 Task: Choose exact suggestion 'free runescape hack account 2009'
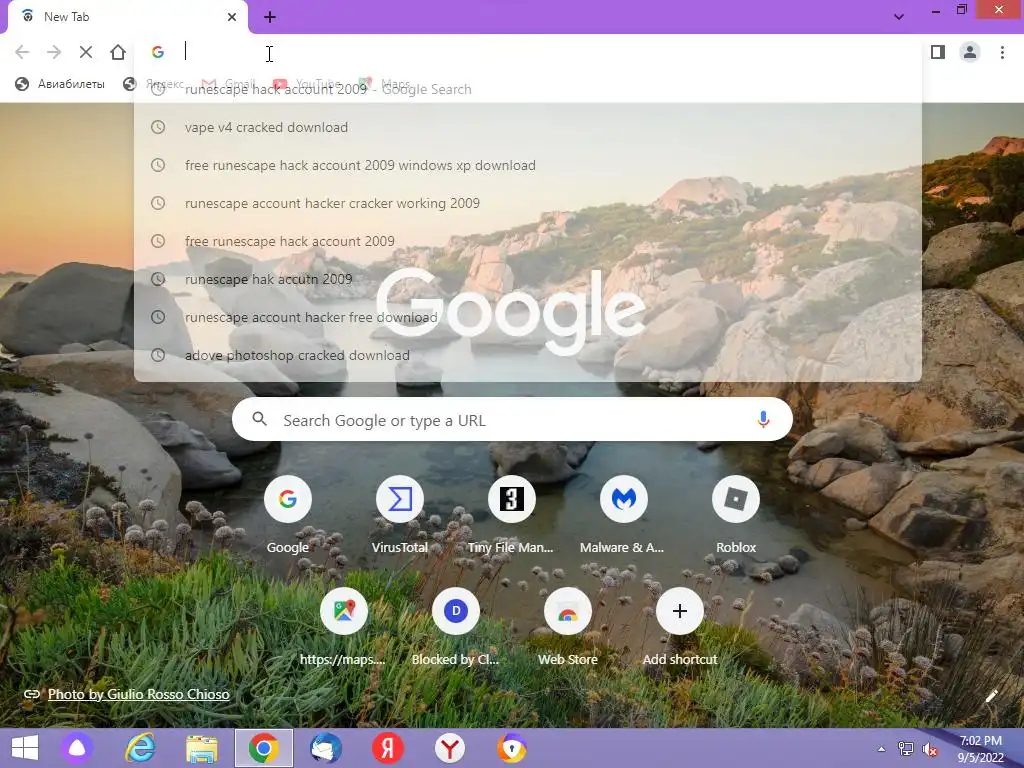[x=528, y=241]
